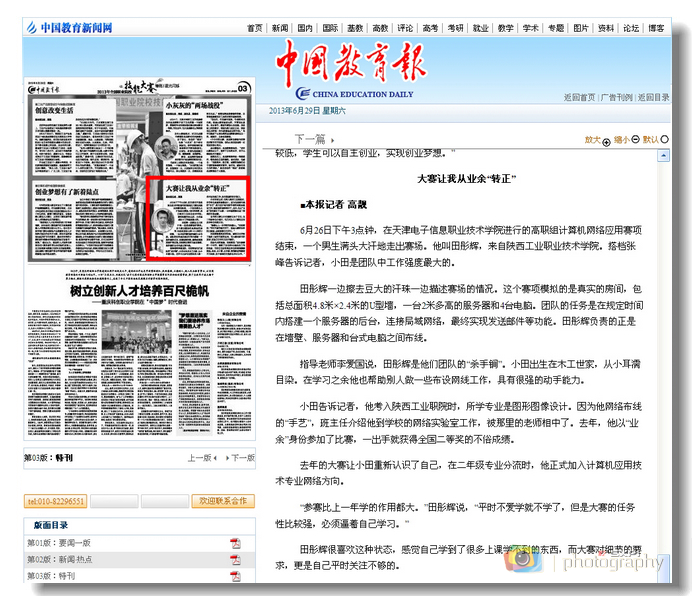The width and height of the screenshot is (692, 596).
Task: Click the zoom-in plus icon beside 放大
Action: tap(606, 142)
